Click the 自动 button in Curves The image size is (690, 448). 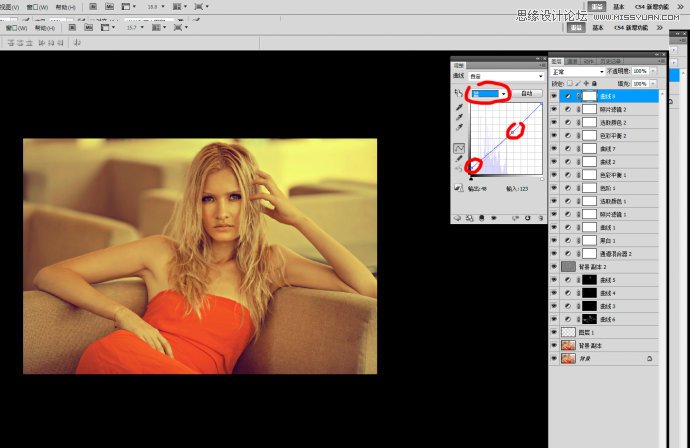[x=526, y=93]
